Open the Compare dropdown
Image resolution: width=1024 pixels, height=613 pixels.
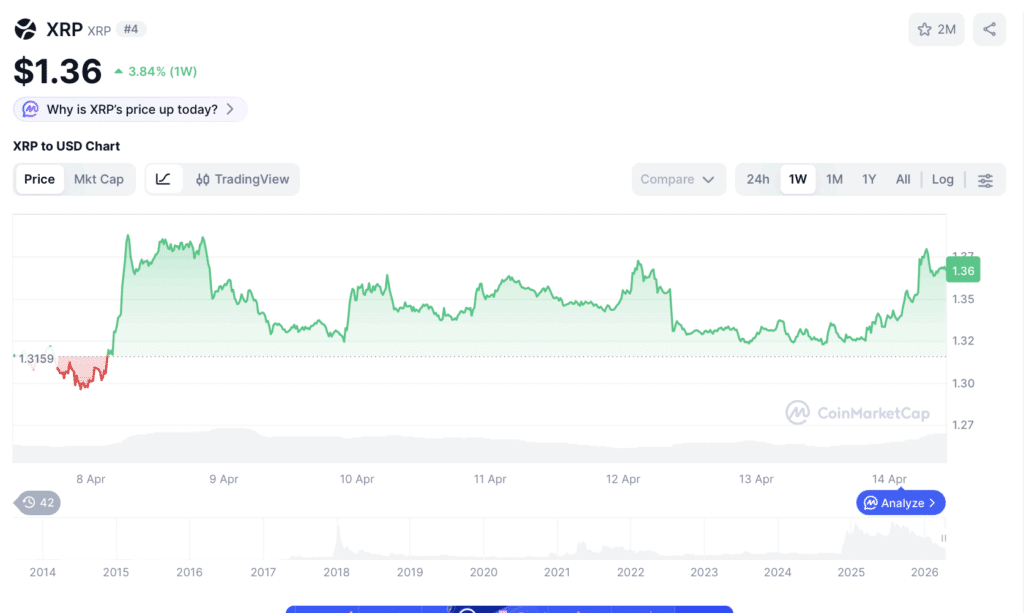[x=678, y=179]
